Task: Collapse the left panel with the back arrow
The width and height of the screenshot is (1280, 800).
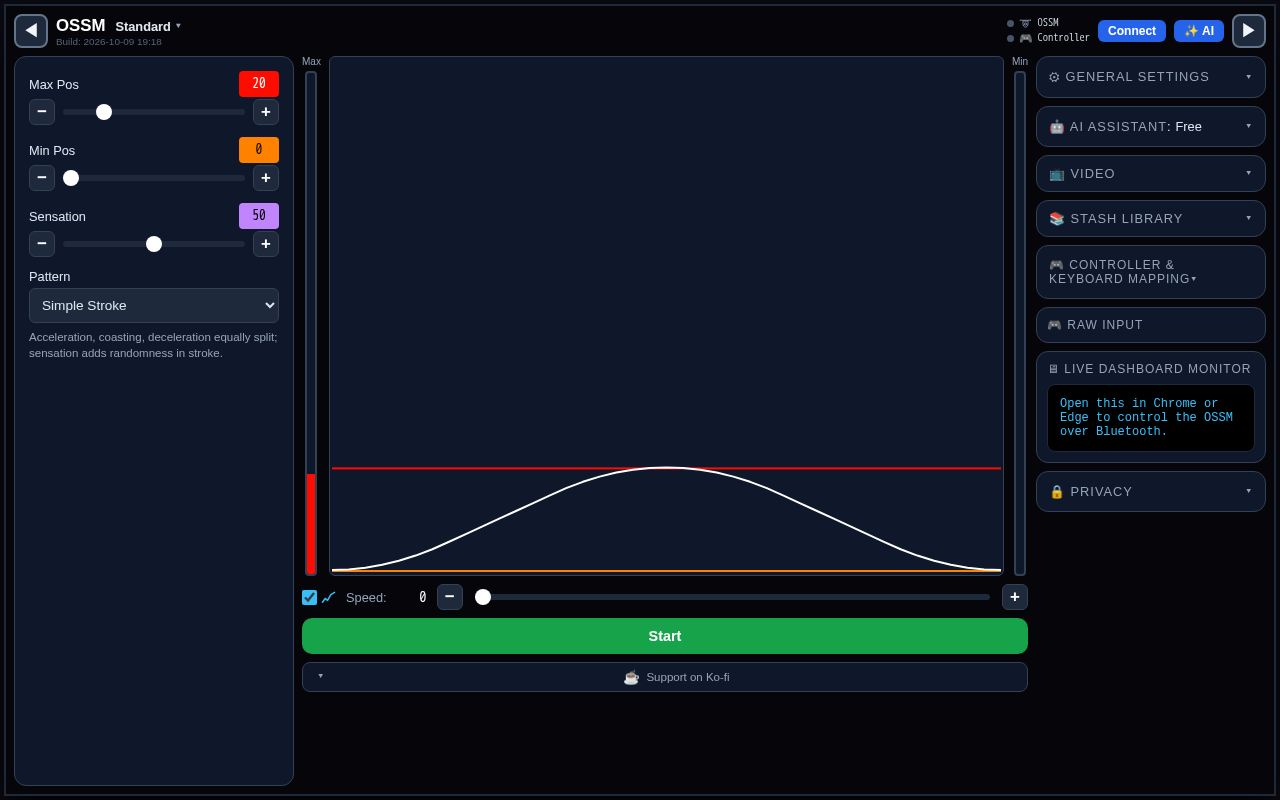Action: click(x=31, y=31)
